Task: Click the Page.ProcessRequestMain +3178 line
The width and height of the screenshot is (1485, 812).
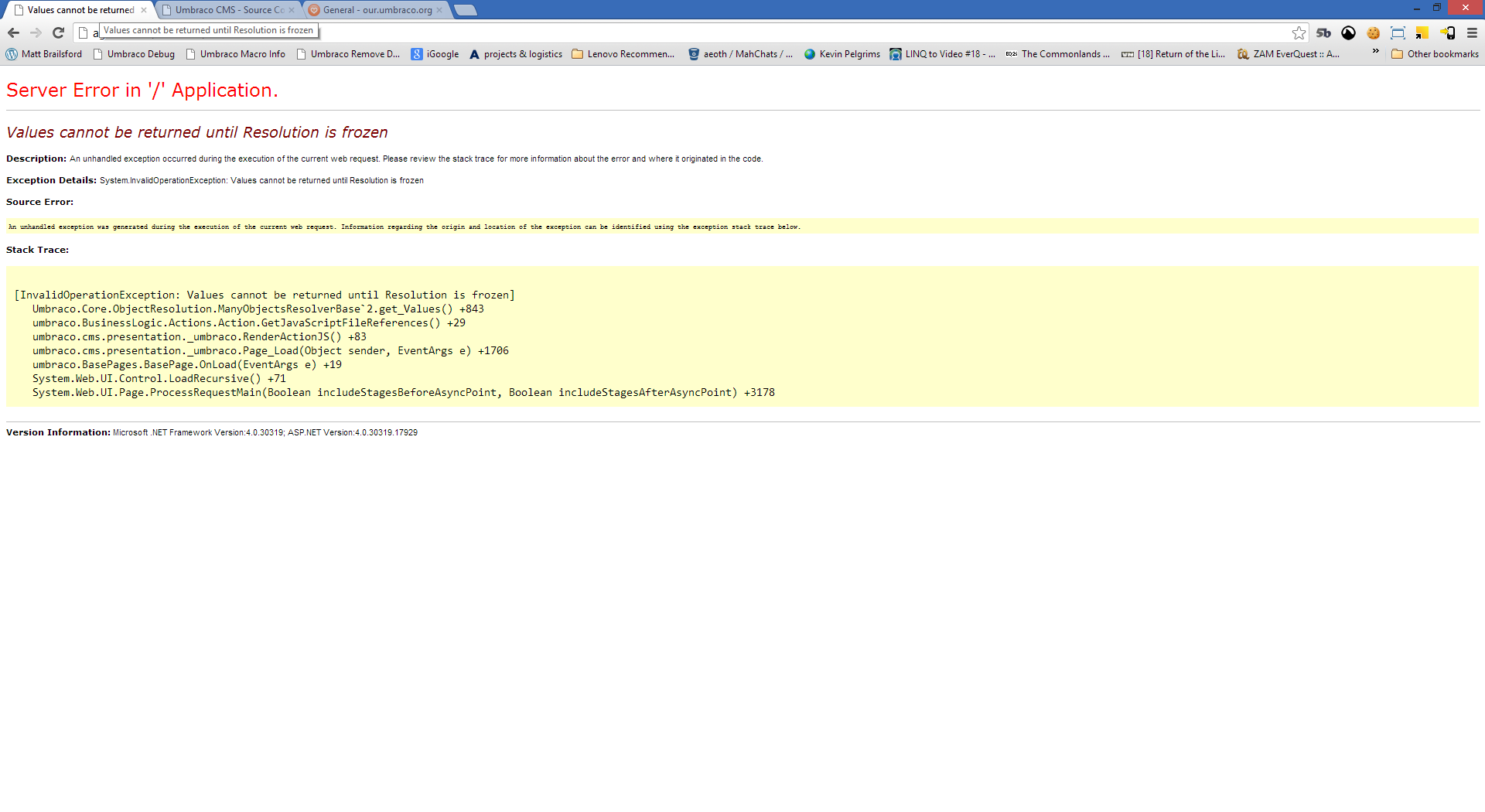Action: (x=404, y=392)
